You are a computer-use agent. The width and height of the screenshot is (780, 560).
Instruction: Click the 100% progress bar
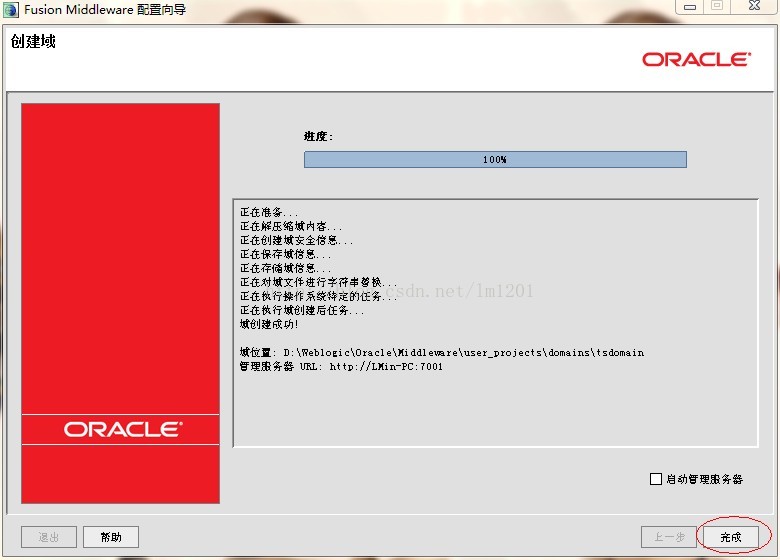tap(495, 160)
